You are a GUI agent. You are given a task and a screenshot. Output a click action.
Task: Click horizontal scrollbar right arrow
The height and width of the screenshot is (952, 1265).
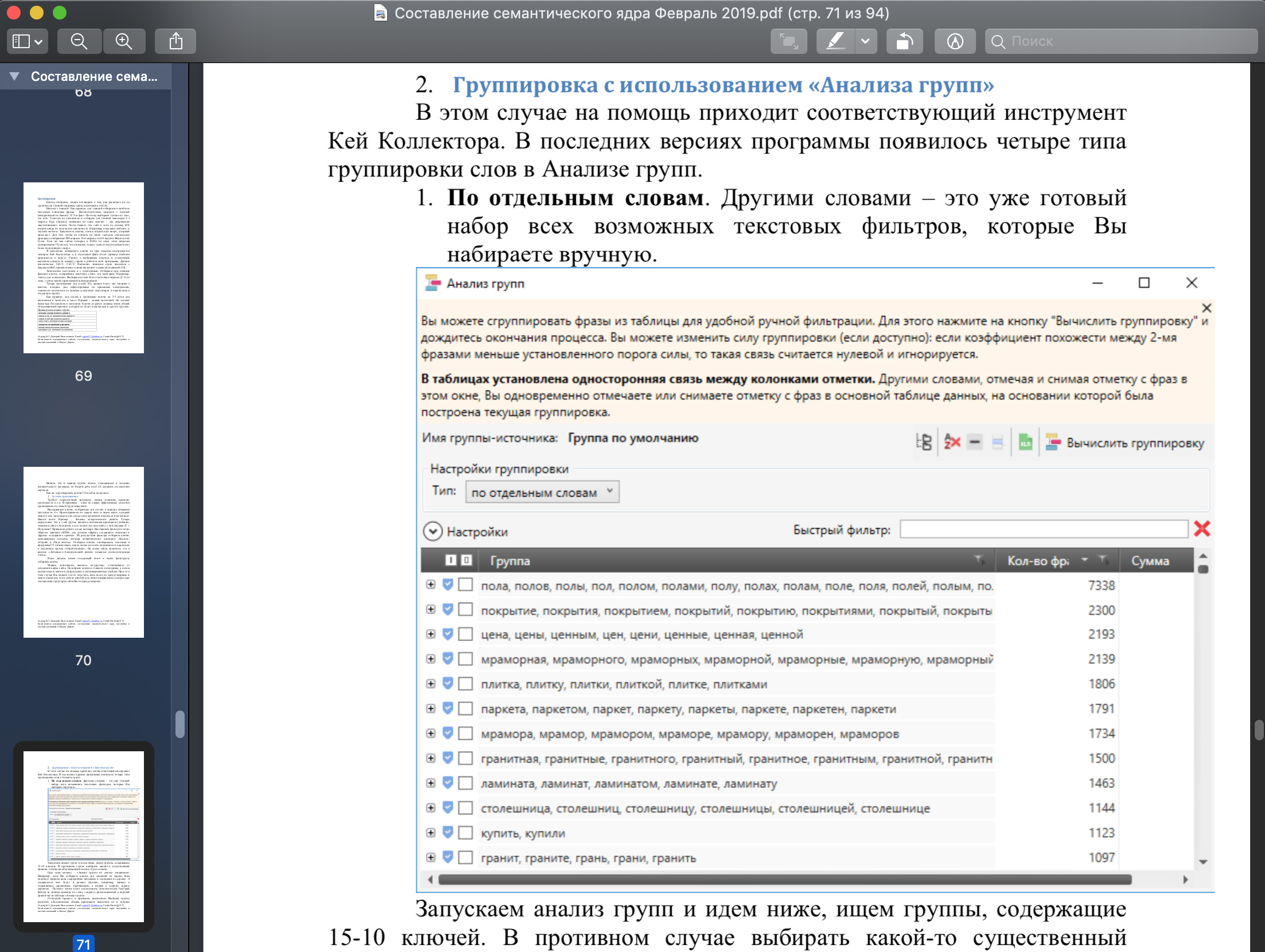click(1185, 879)
